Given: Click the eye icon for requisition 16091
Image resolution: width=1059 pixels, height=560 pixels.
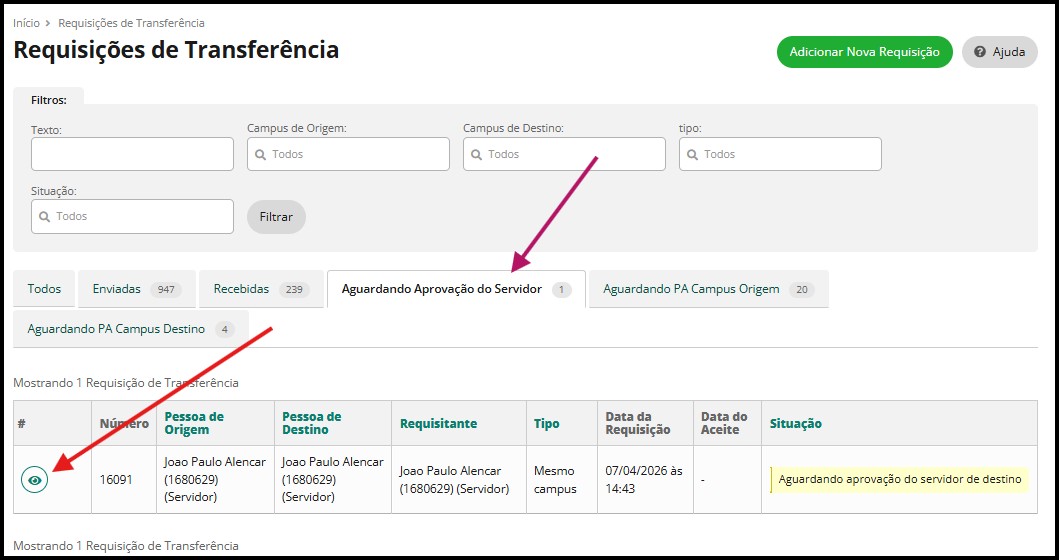Looking at the screenshot, I should click(x=35, y=480).
